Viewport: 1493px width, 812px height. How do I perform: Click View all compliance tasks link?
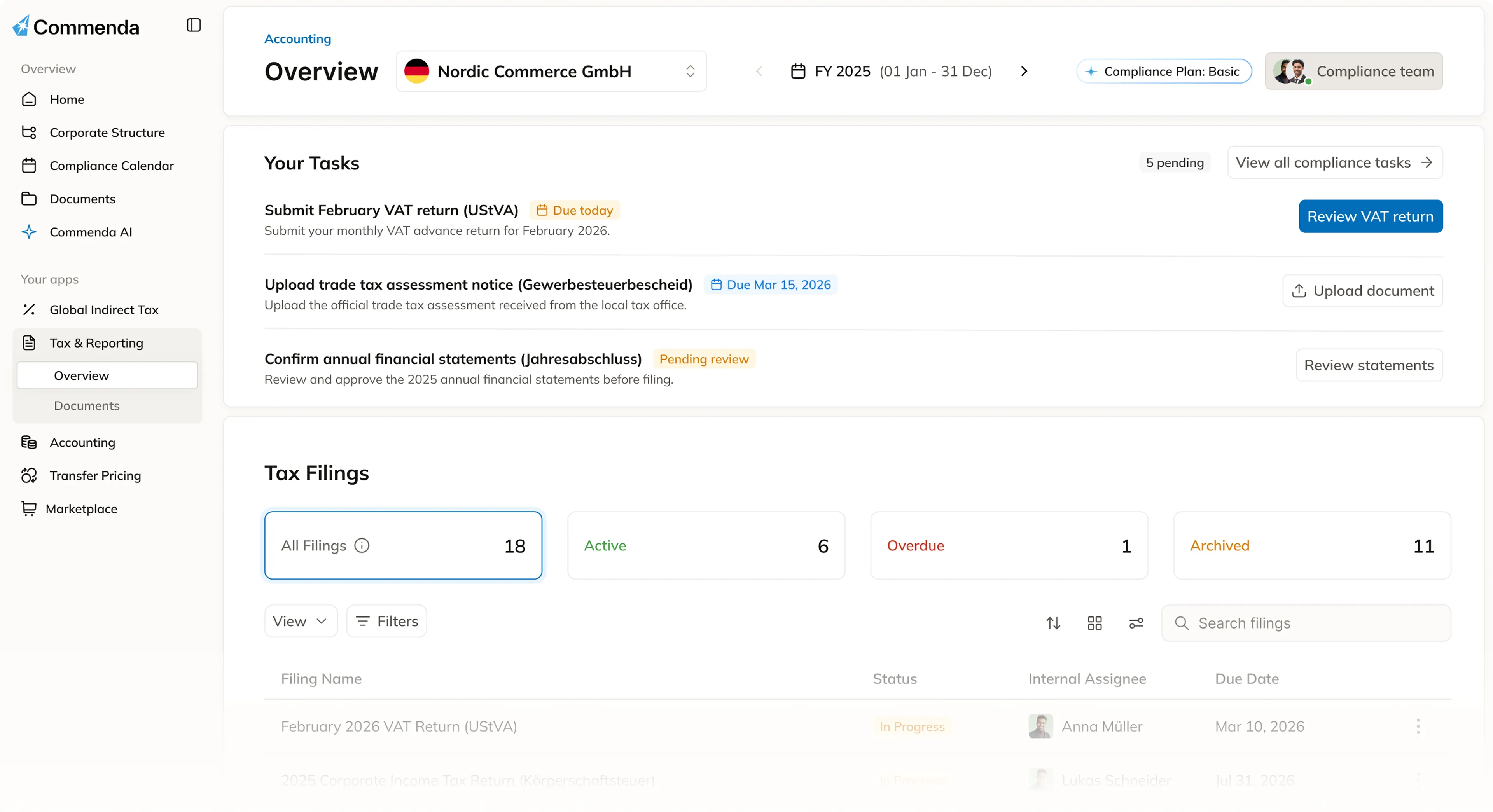point(1334,162)
